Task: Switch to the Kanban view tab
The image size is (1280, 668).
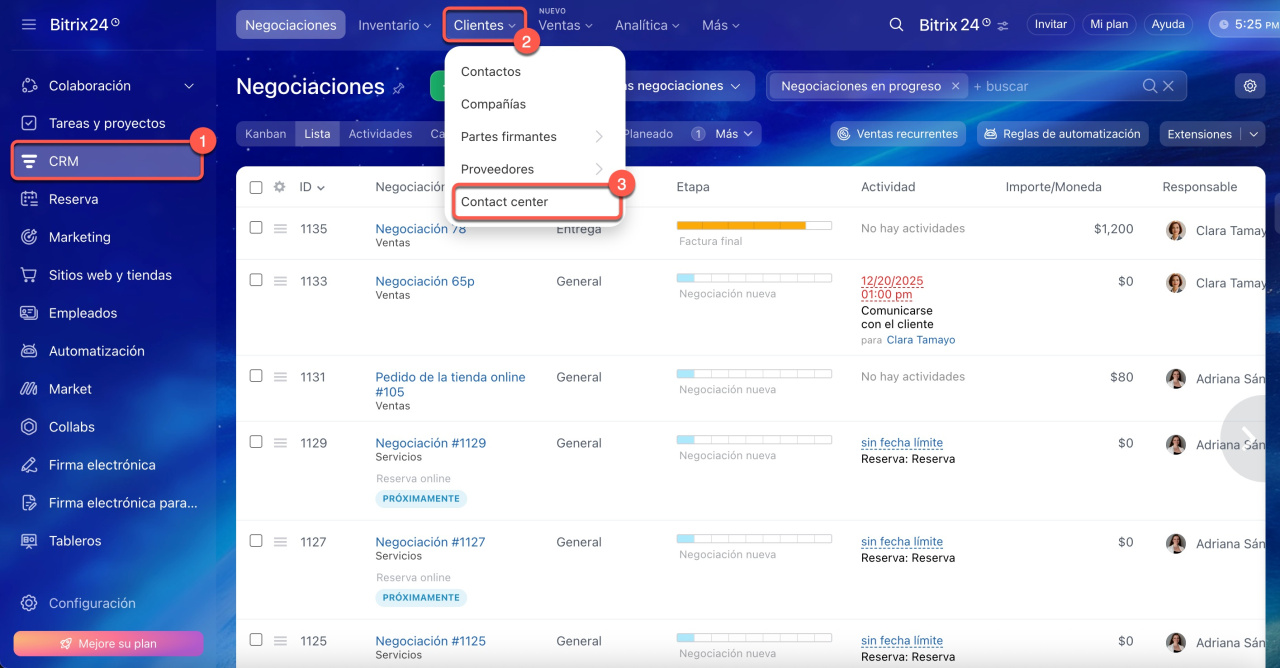Action: (265, 134)
